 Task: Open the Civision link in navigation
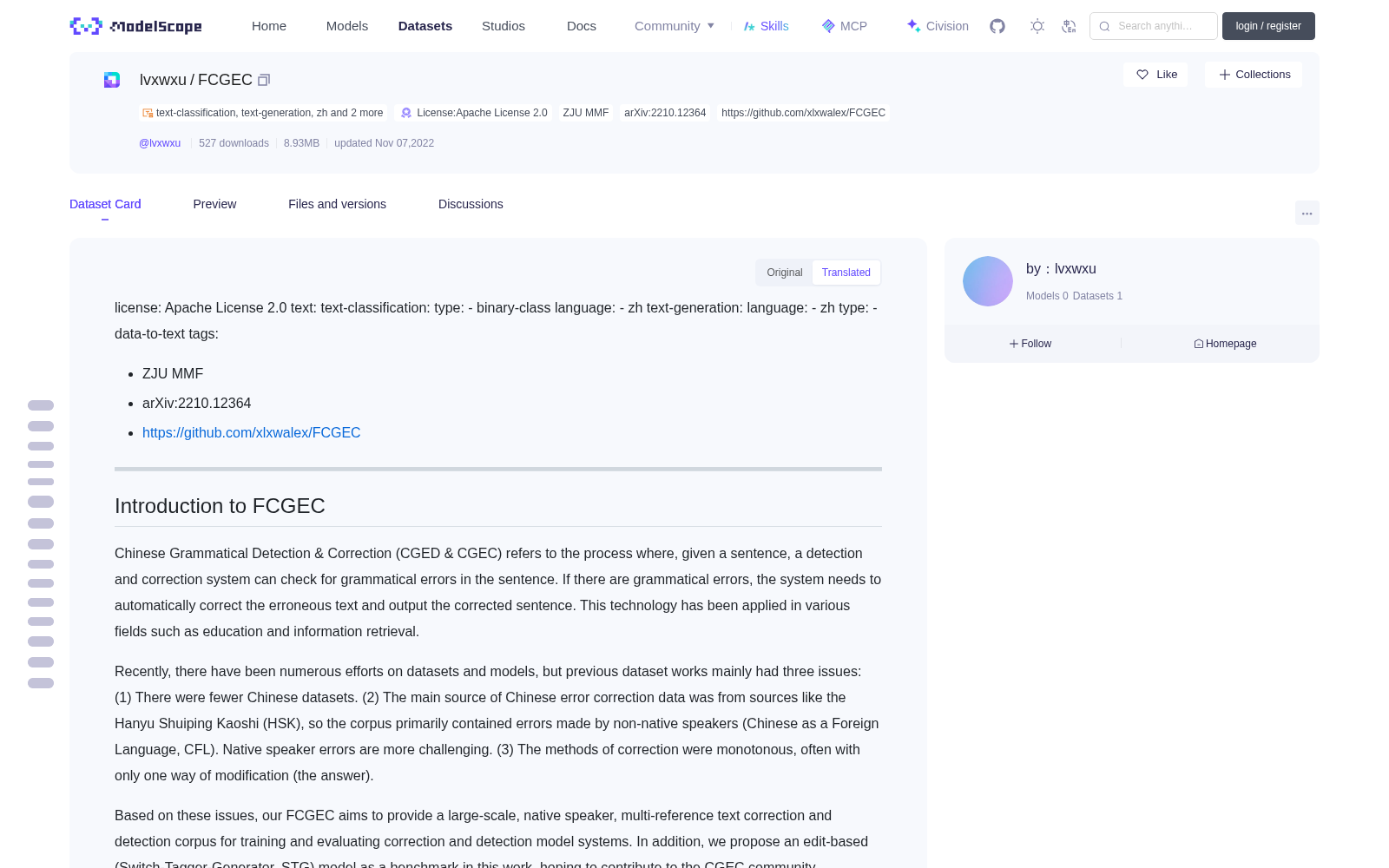(938, 26)
